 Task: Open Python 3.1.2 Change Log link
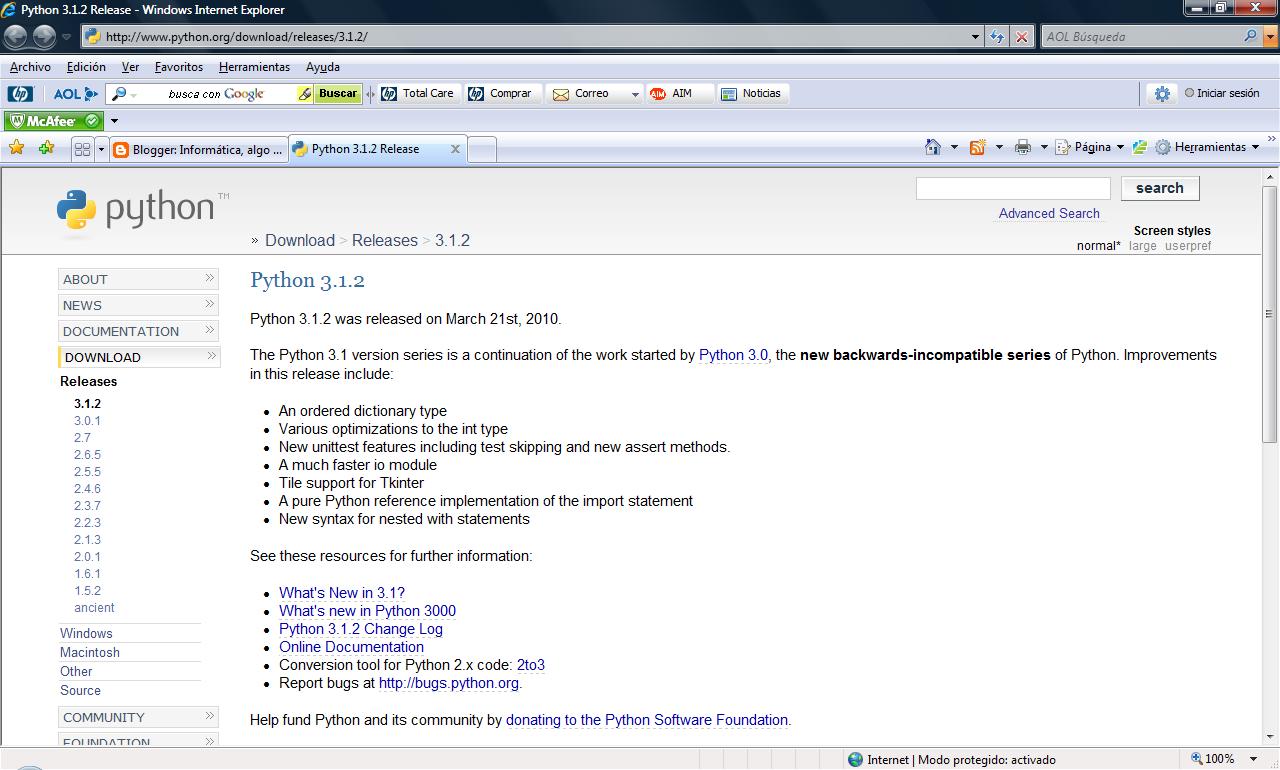point(361,629)
